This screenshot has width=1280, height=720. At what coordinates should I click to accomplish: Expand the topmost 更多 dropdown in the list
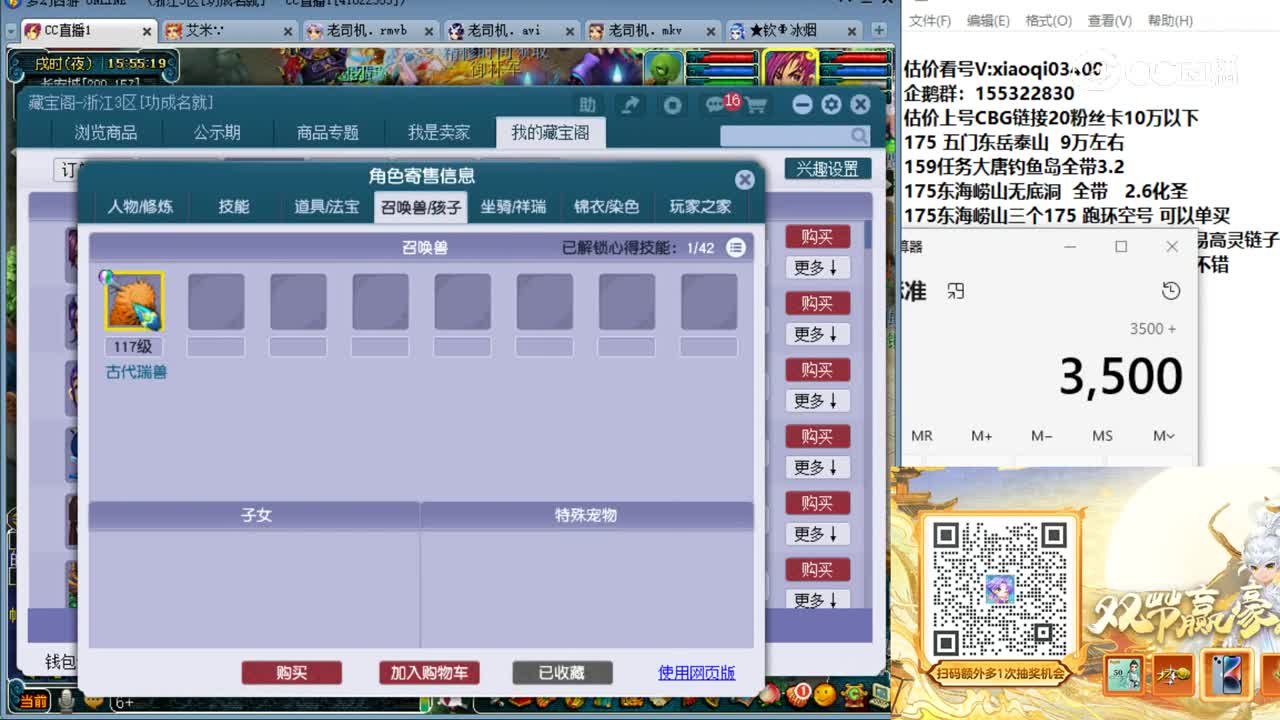(817, 268)
